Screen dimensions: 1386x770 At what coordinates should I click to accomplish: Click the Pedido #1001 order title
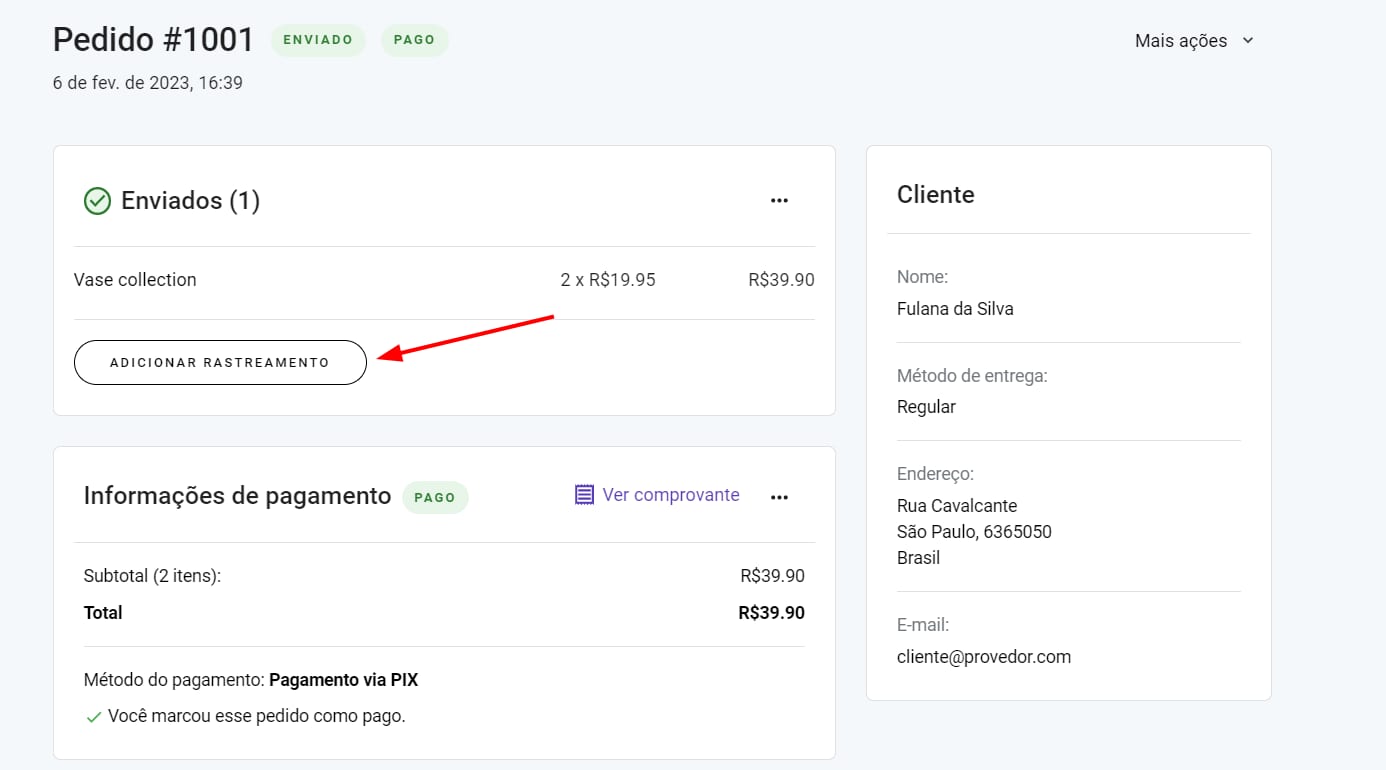[x=153, y=40]
